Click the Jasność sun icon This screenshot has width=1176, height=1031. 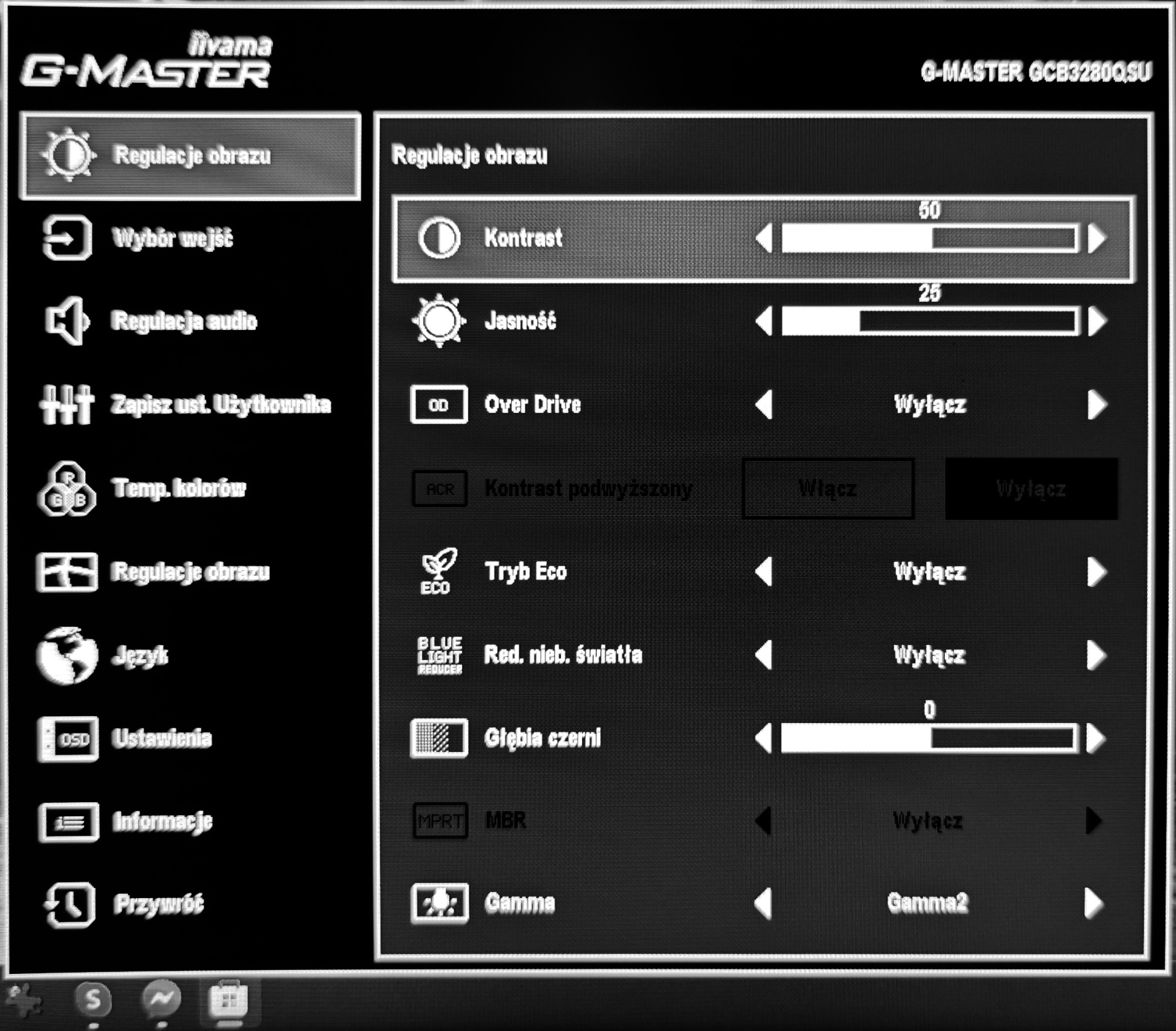[439, 321]
